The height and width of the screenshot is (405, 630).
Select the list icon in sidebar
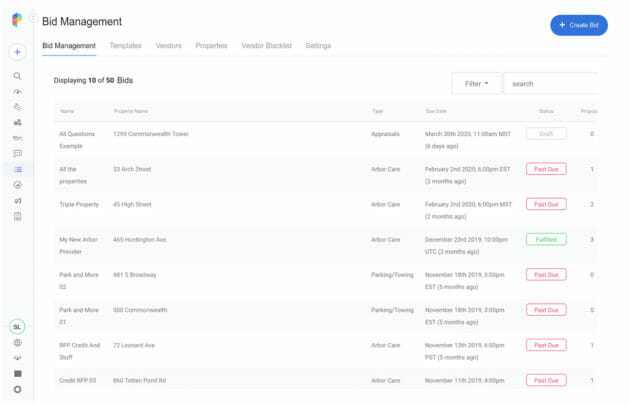click(x=18, y=170)
